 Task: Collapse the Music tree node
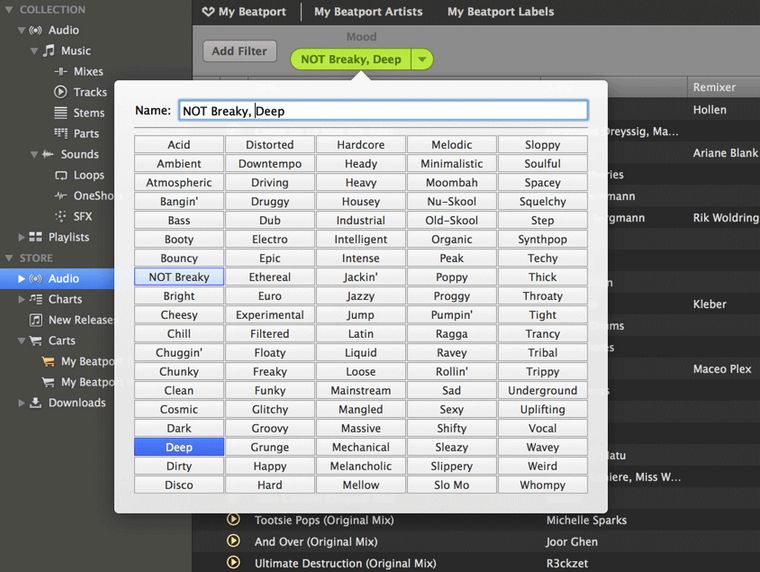[x=34, y=51]
